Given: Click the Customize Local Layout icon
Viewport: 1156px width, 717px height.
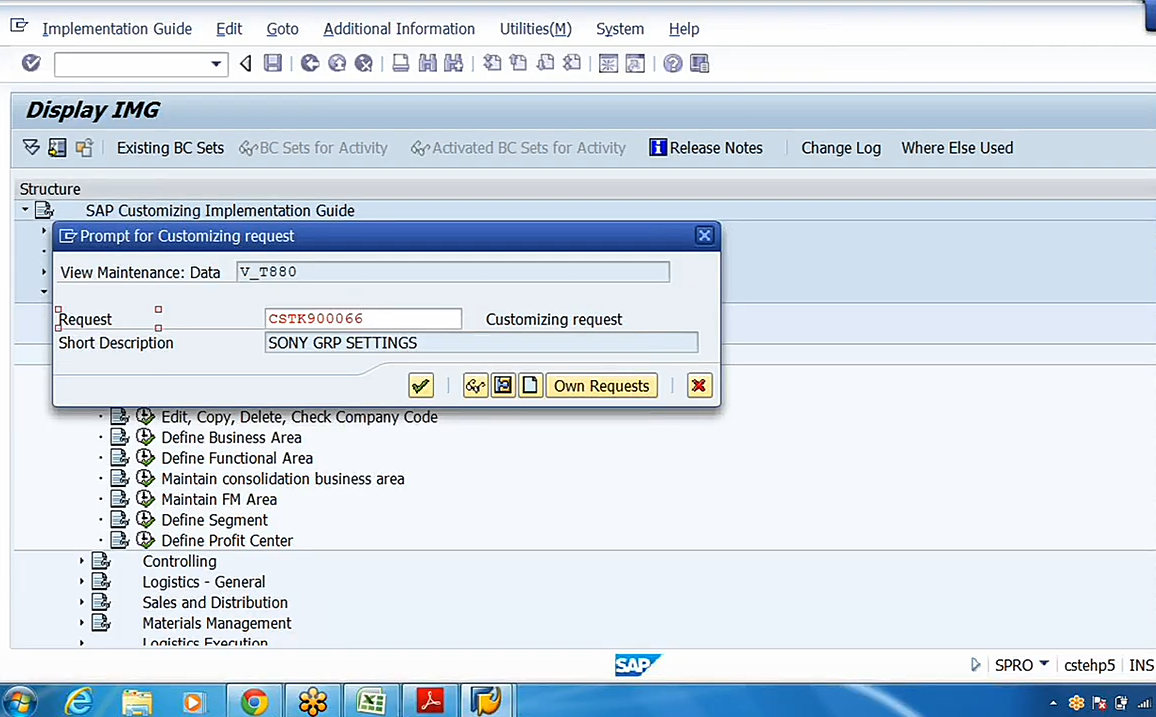Looking at the screenshot, I should (699, 63).
